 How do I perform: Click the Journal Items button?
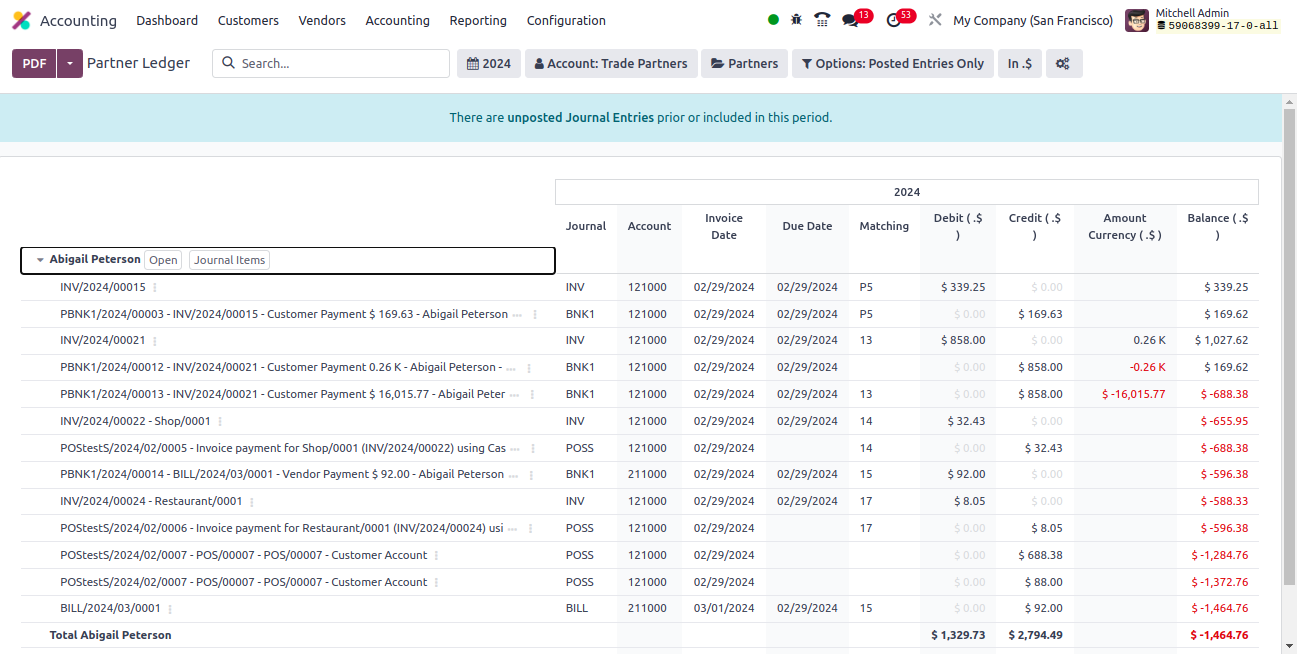[x=230, y=260]
